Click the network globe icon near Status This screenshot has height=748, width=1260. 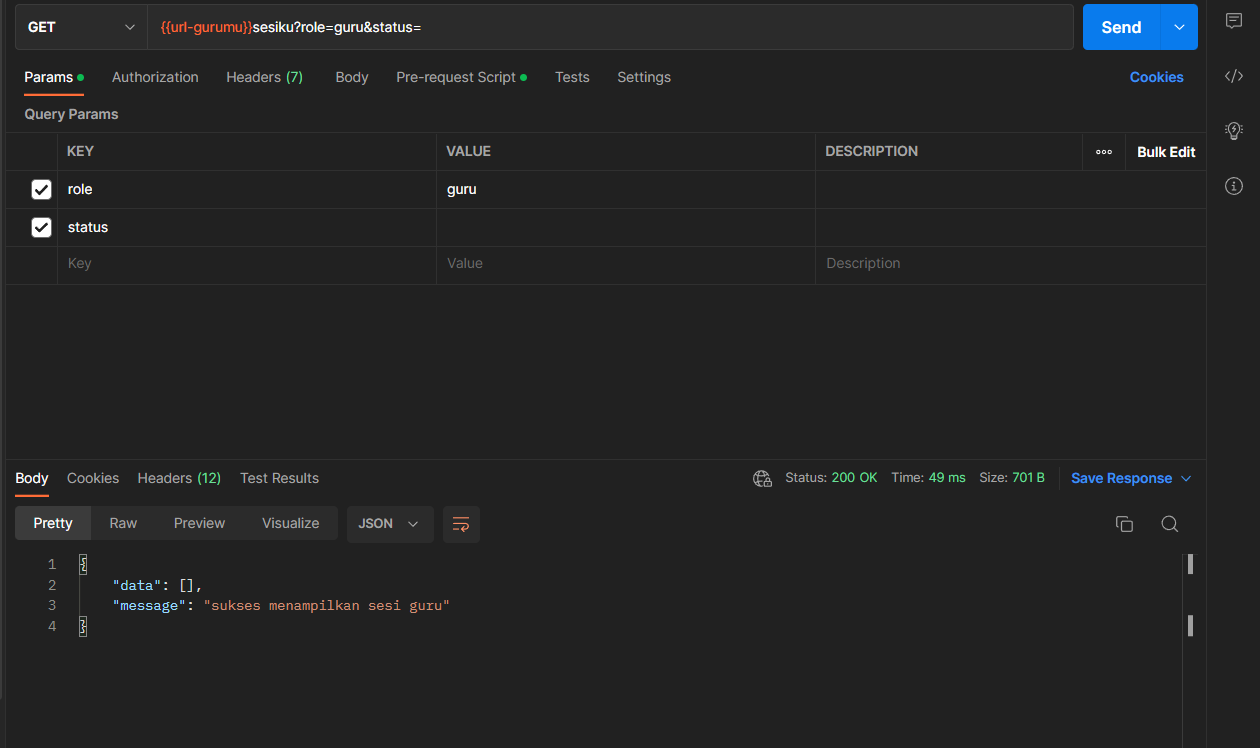[762, 478]
